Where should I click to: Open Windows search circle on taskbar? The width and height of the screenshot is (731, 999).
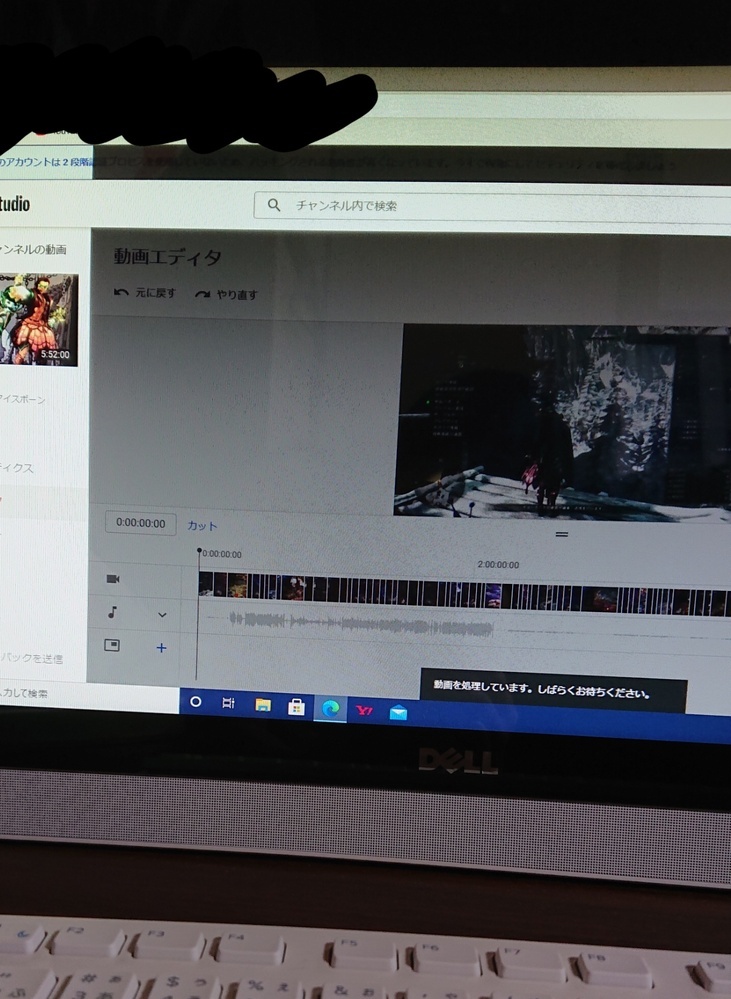click(x=196, y=701)
